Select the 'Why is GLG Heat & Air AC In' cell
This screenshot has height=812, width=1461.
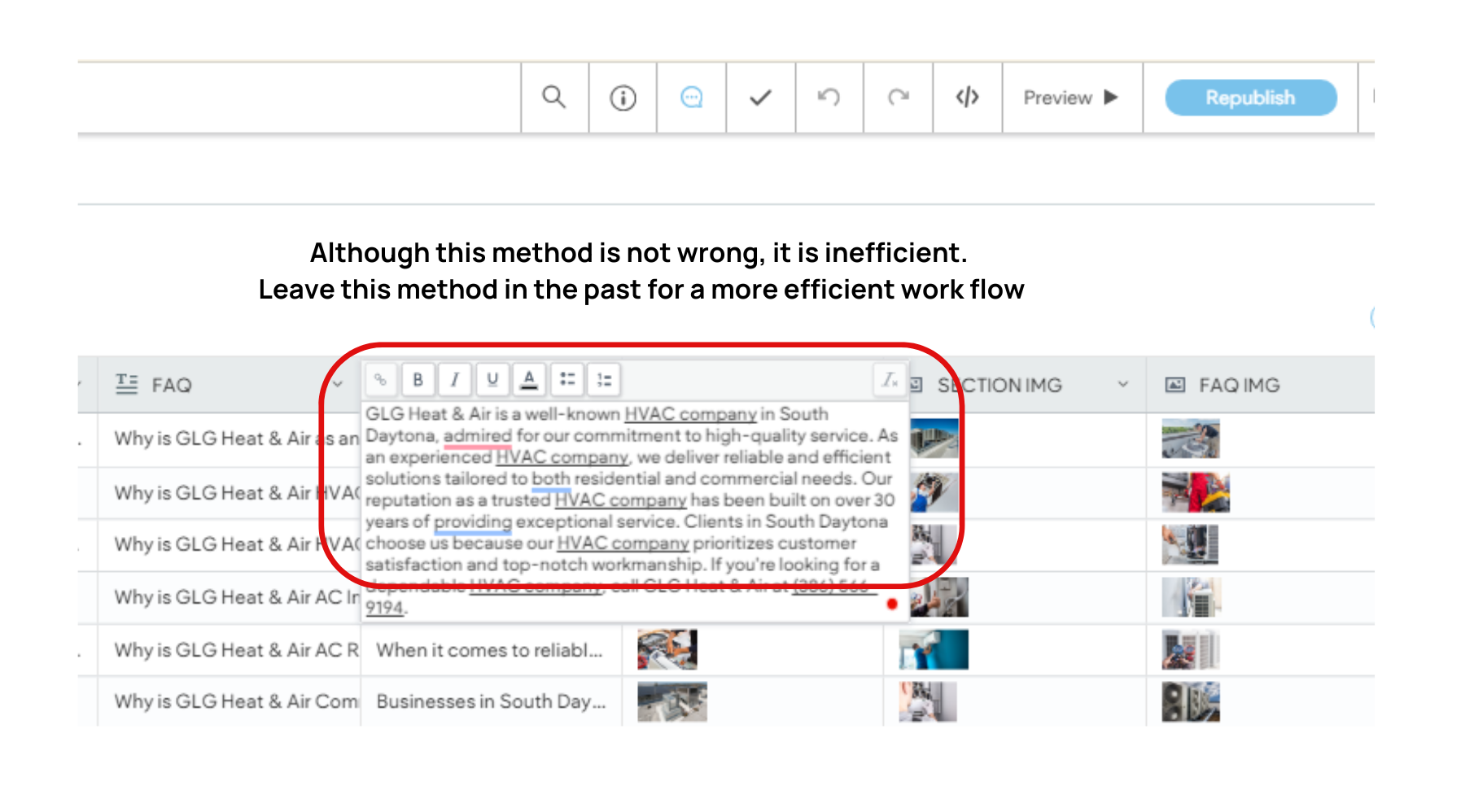point(230,597)
